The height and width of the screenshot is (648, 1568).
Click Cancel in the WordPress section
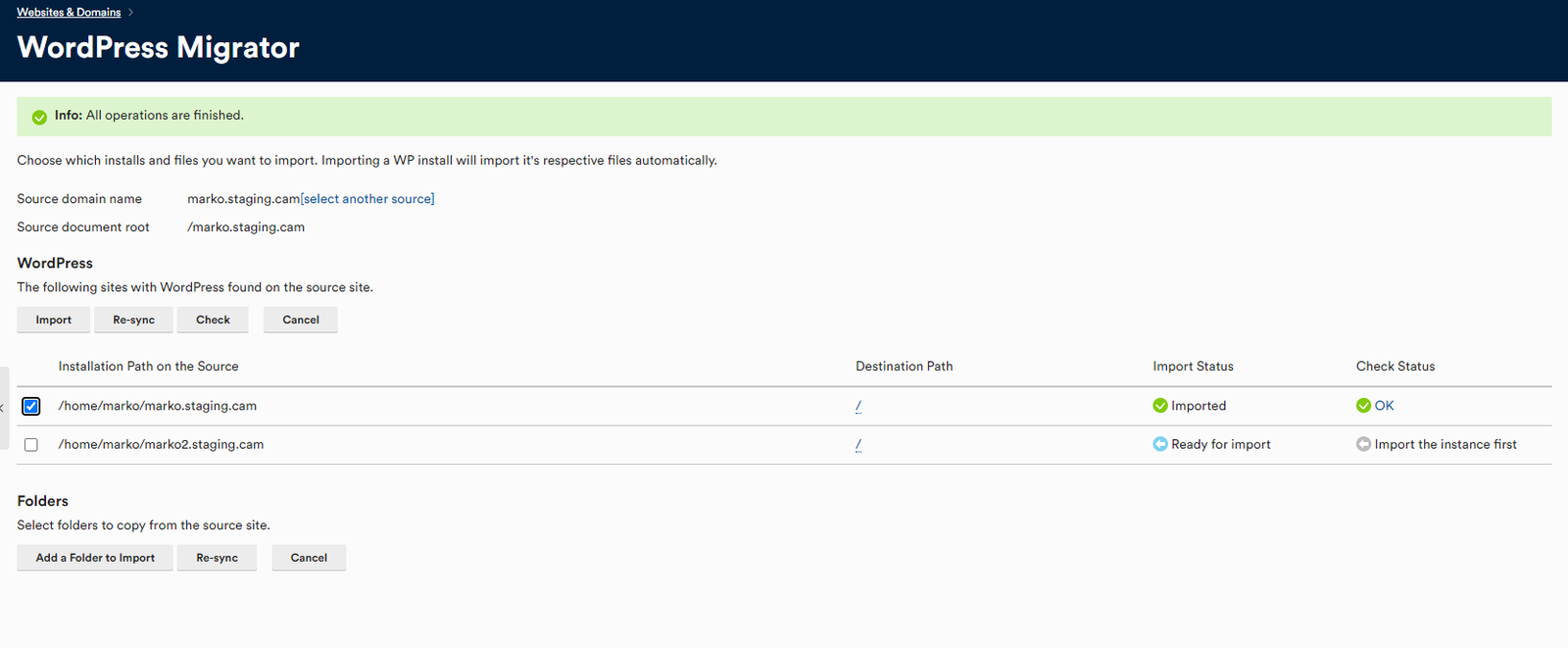pos(301,320)
